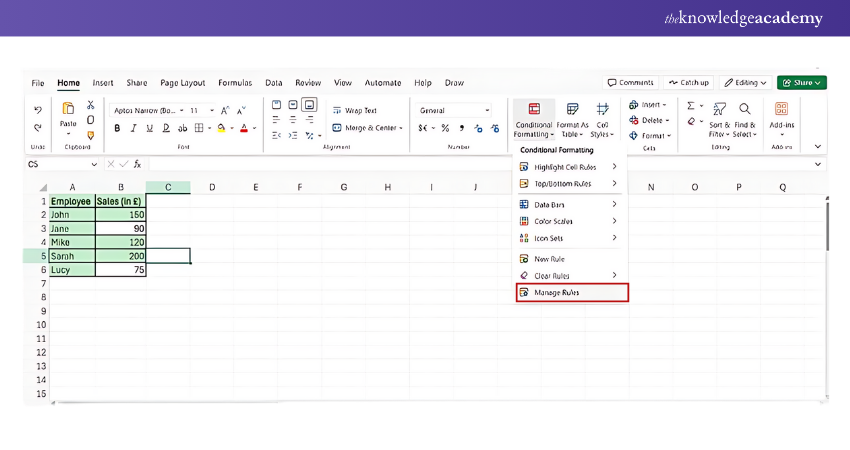Click the yellow fill color swatch
Screen dimensions: 850x450
click(219, 128)
